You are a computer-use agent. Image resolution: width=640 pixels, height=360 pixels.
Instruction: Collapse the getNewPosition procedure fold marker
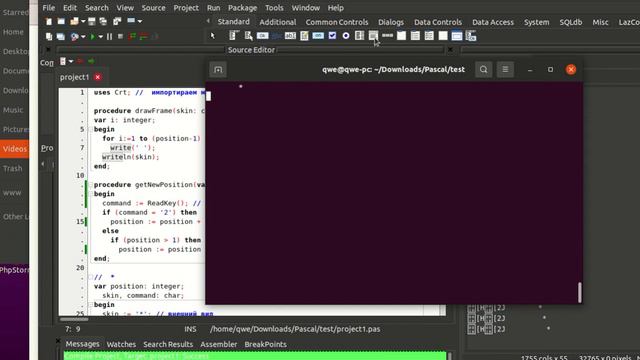point(90,184)
